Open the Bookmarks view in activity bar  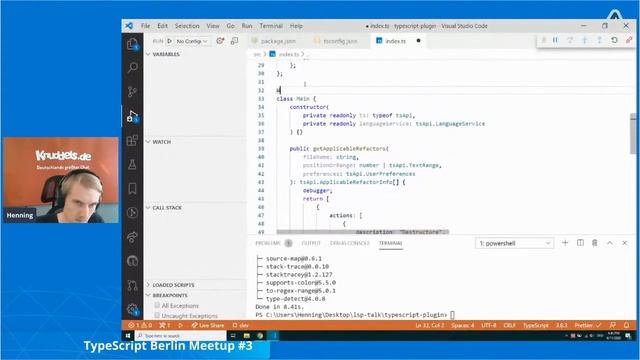(x=132, y=189)
